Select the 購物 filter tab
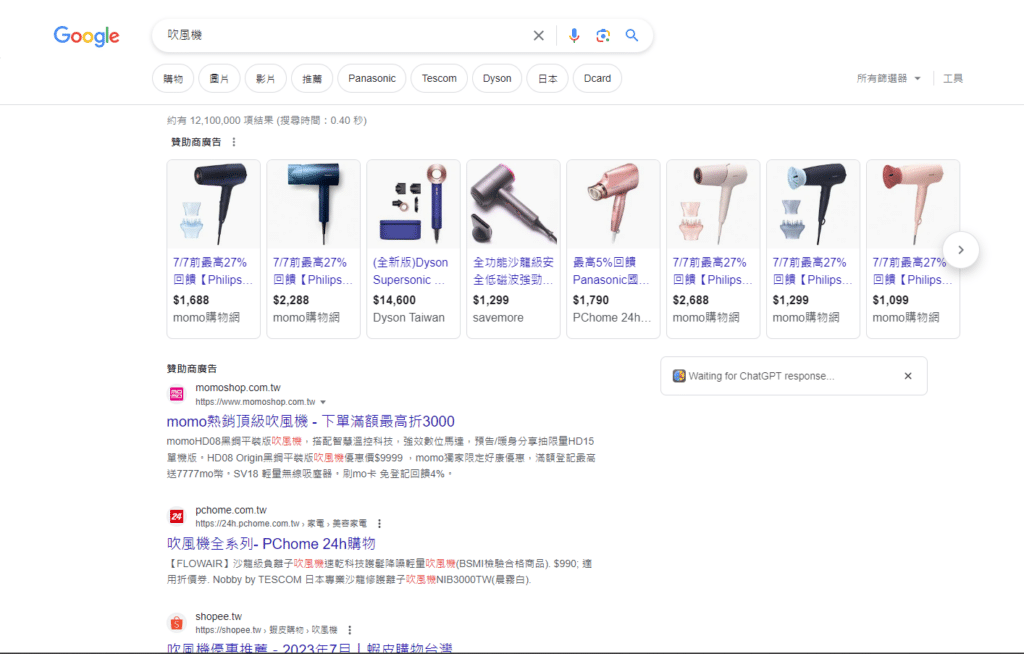Screen dimensions: 1024x654 pos(173,78)
